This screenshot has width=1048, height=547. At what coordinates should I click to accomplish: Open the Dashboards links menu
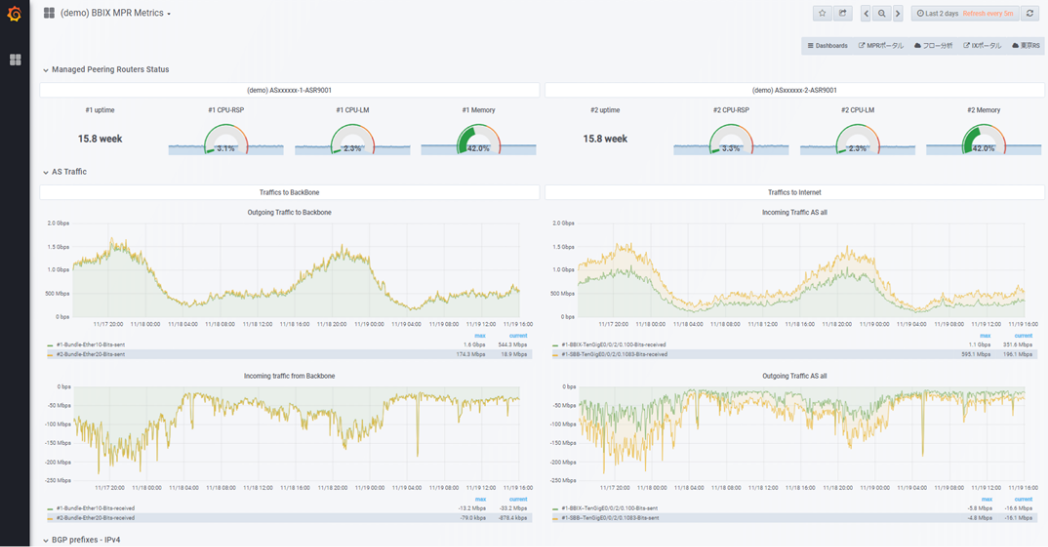point(827,45)
